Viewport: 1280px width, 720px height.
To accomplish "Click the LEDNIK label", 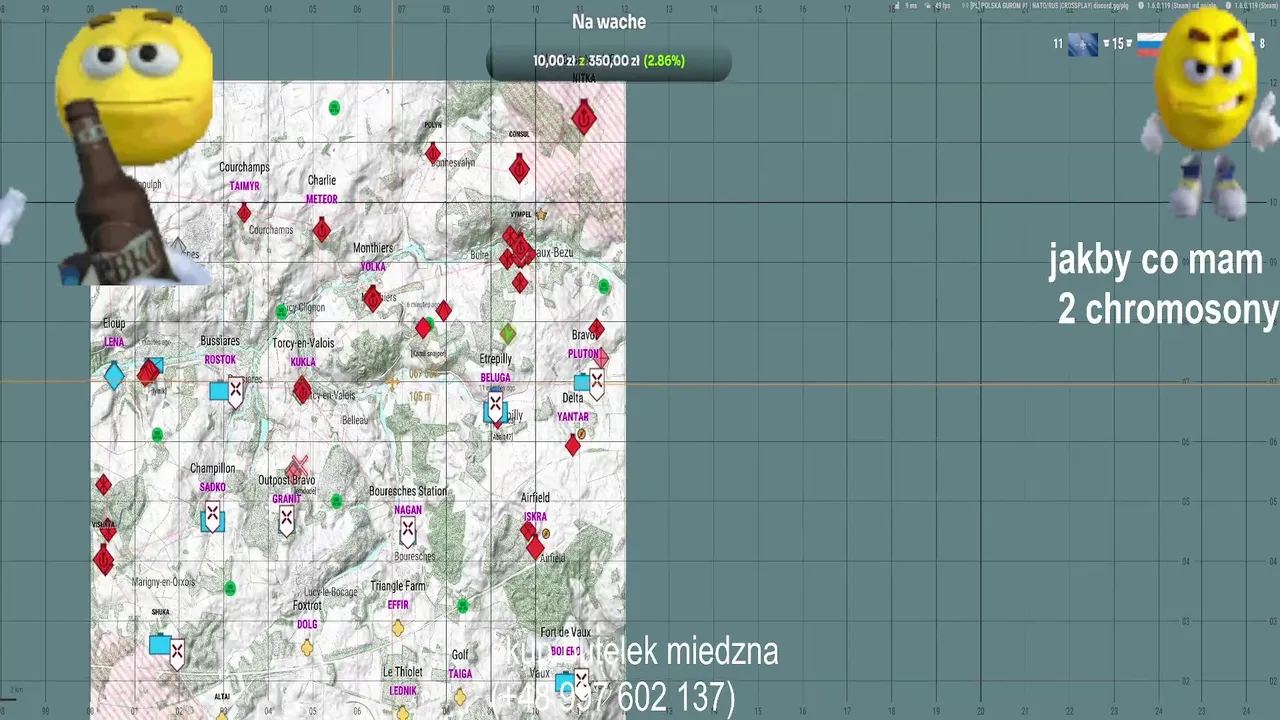I will click(403, 691).
